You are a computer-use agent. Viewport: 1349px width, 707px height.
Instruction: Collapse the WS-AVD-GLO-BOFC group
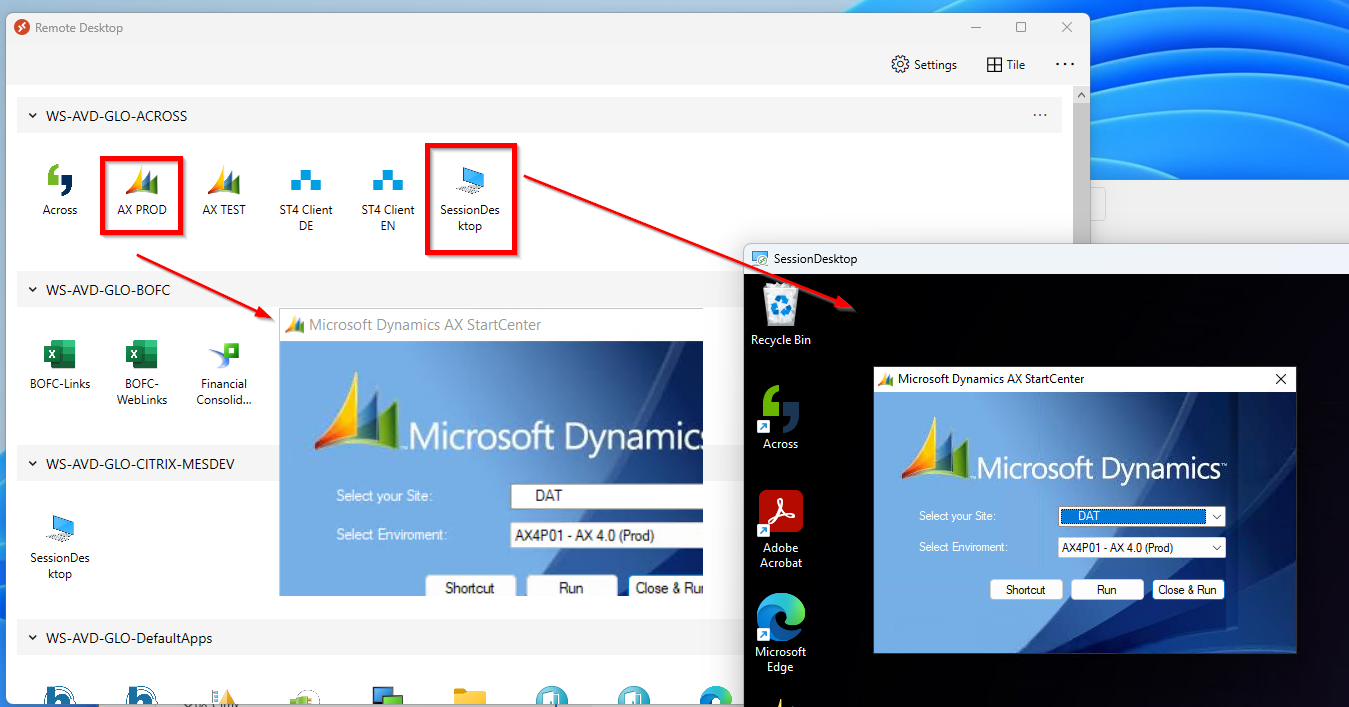32,290
